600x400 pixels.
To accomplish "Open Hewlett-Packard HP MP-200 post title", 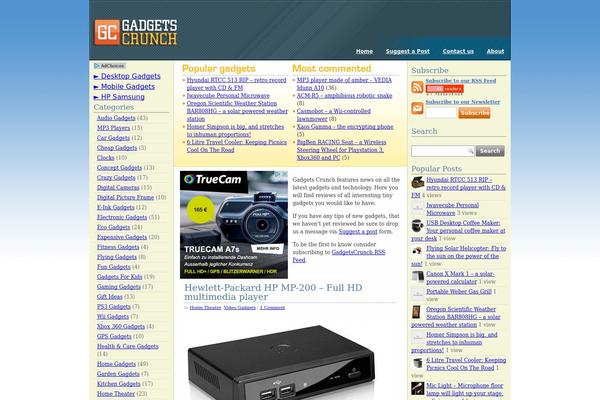I will pos(273,292).
